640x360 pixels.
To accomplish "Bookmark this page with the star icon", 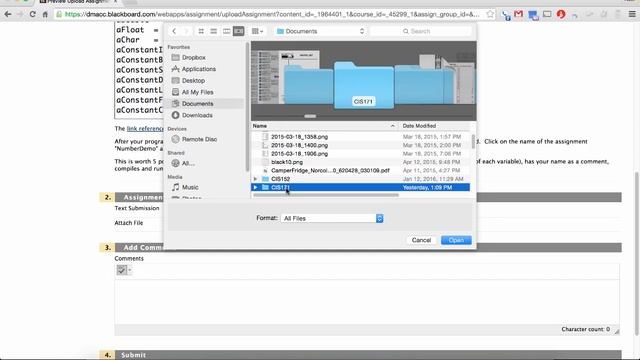I will [490, 14].
